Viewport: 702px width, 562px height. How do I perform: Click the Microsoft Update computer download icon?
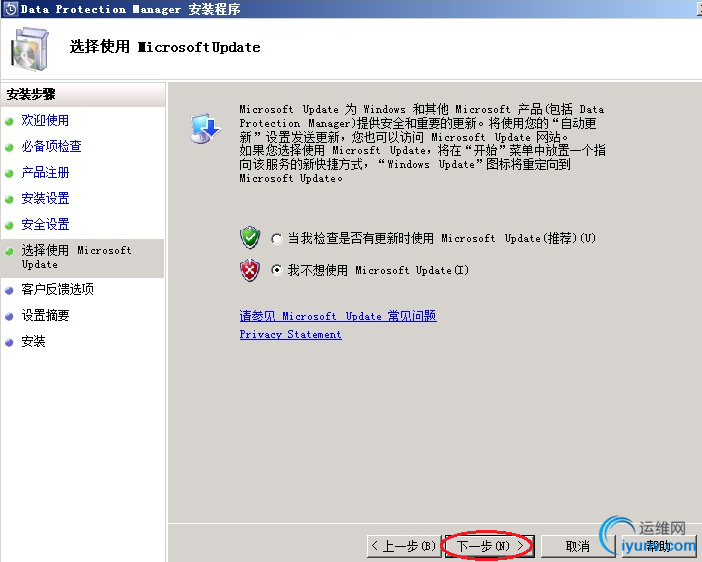tap(205, 128)
